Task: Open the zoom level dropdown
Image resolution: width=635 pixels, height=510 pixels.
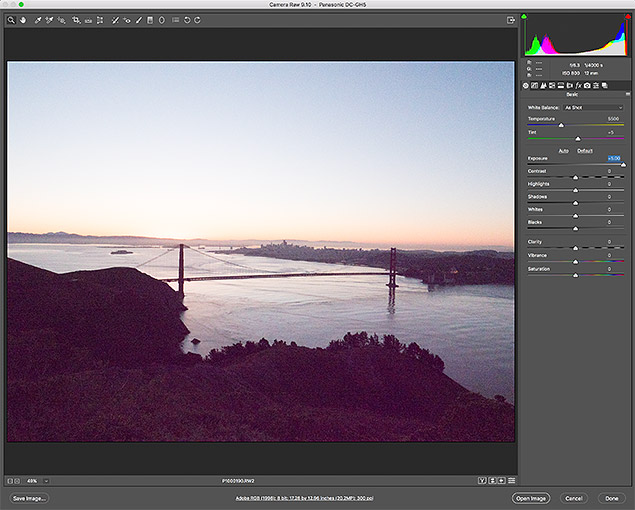Action: click(x=45, y=481)
